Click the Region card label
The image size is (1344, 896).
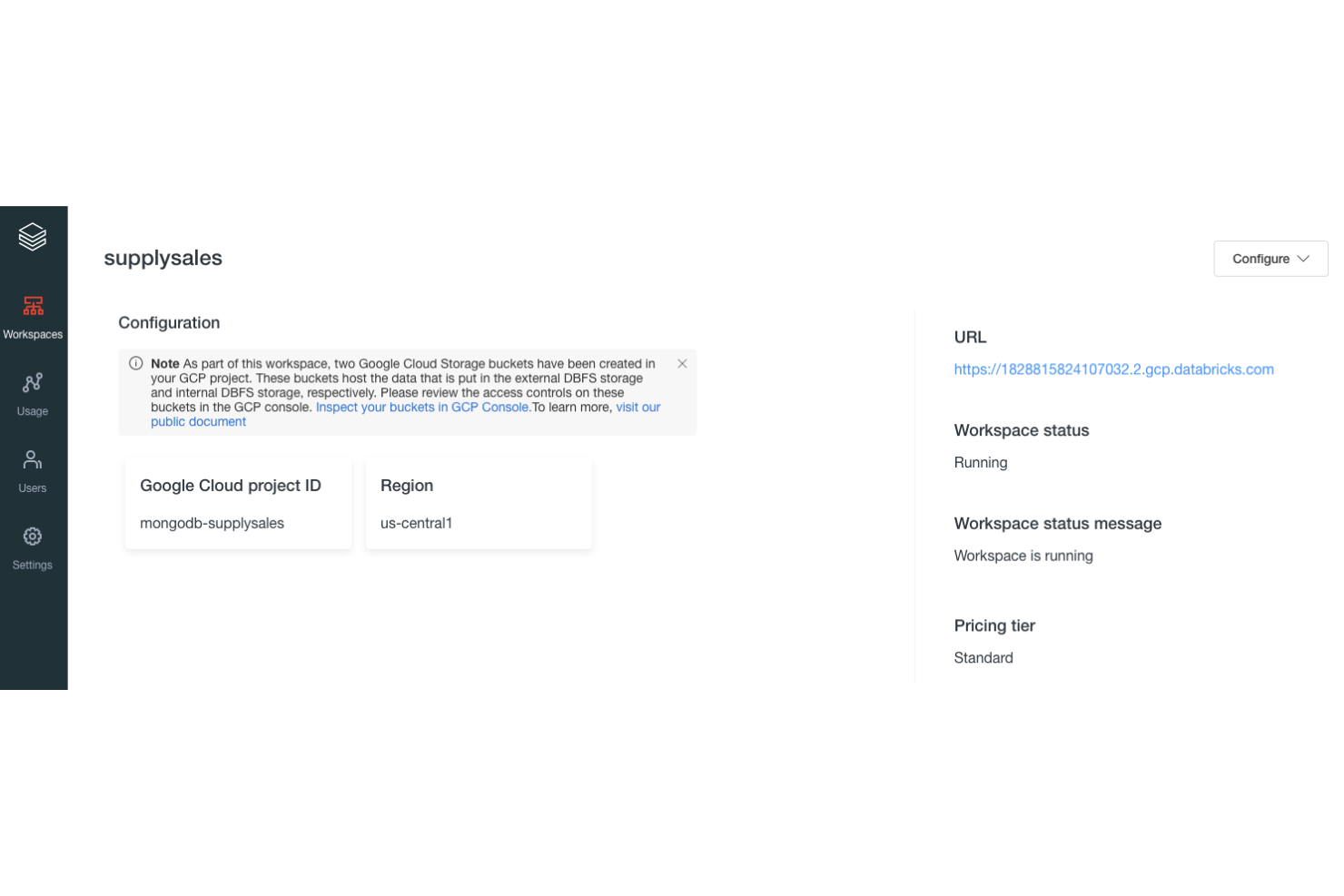point(407,486)
